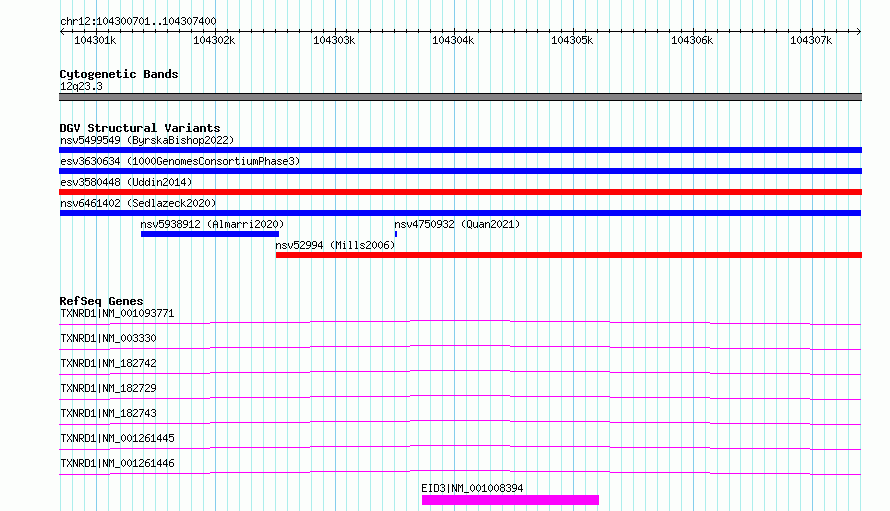
Task: Click the 104307k ruler label
Action: (x=811, y=40)
